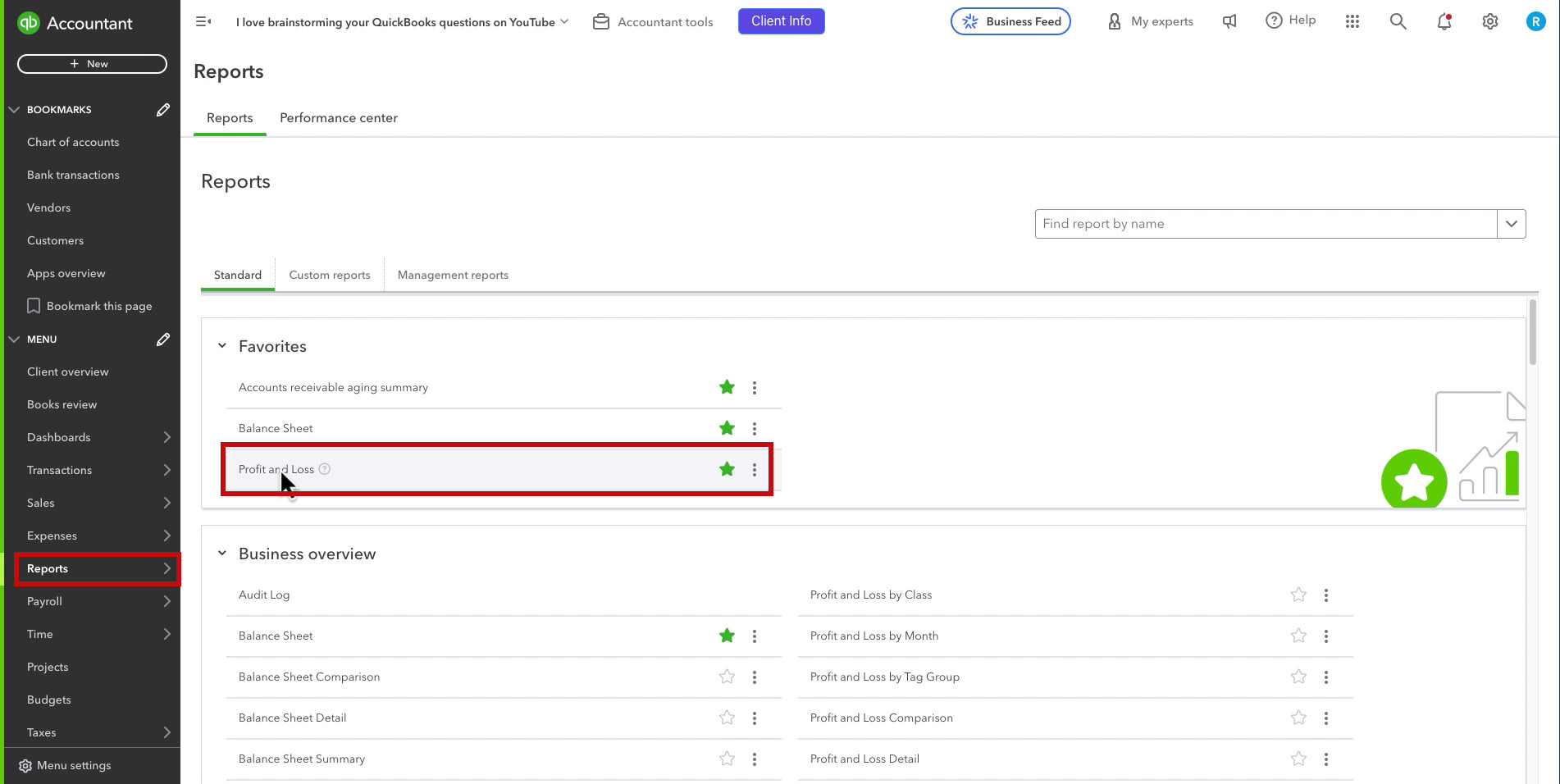Collapse the MENU sidebar section

[14, 339]
